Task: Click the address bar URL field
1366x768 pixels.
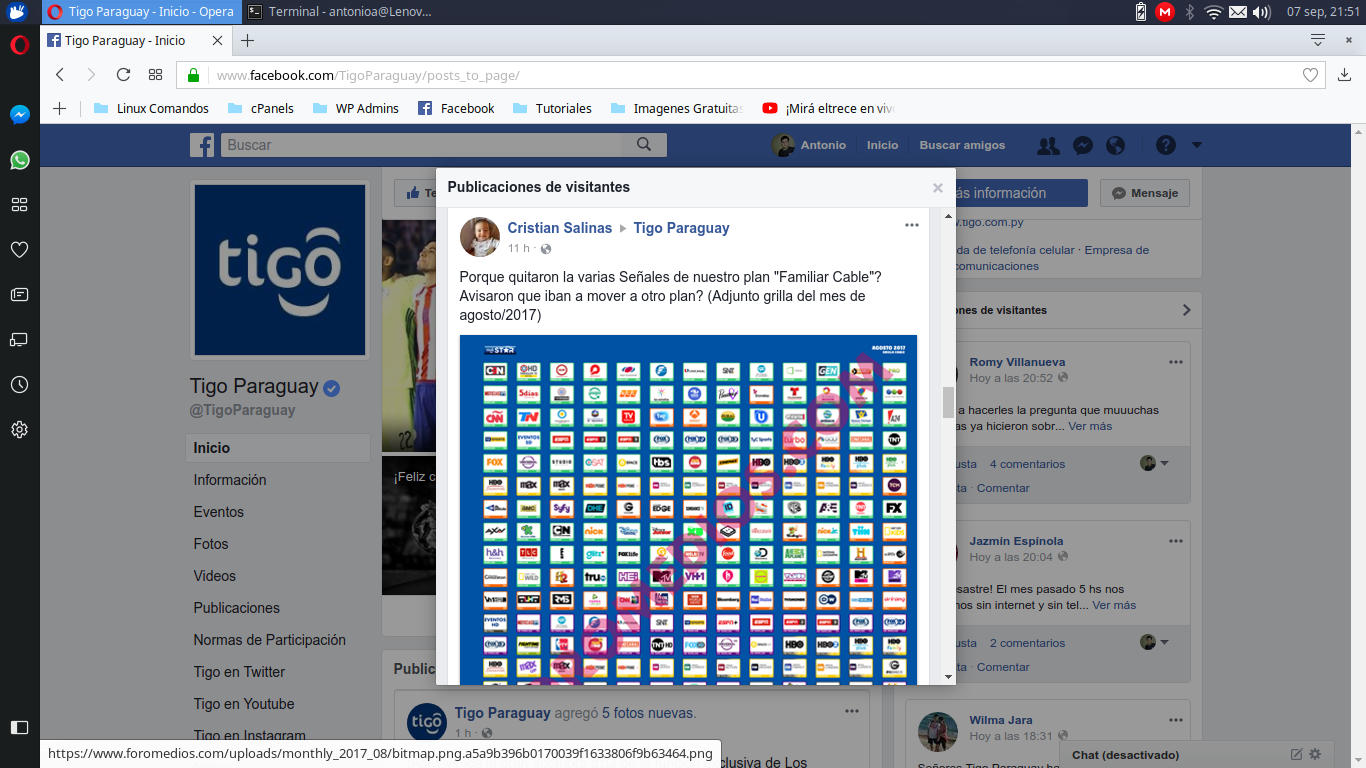Action: pyautogui.click(x=750, y=75)
